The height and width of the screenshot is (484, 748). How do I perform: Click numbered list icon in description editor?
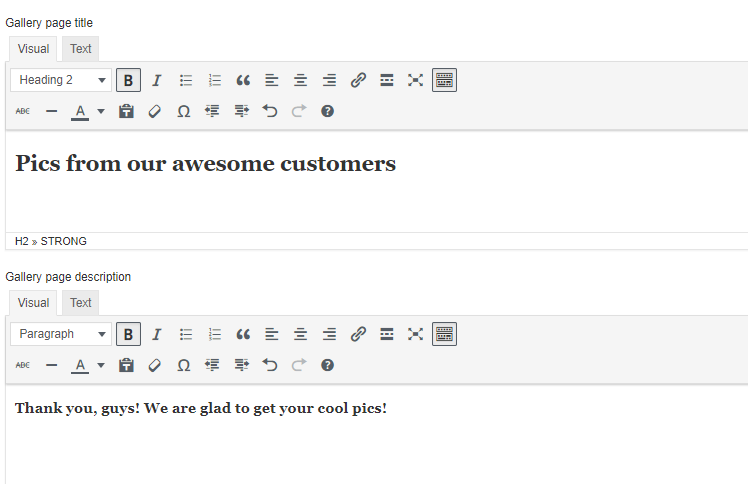(214, 335)
